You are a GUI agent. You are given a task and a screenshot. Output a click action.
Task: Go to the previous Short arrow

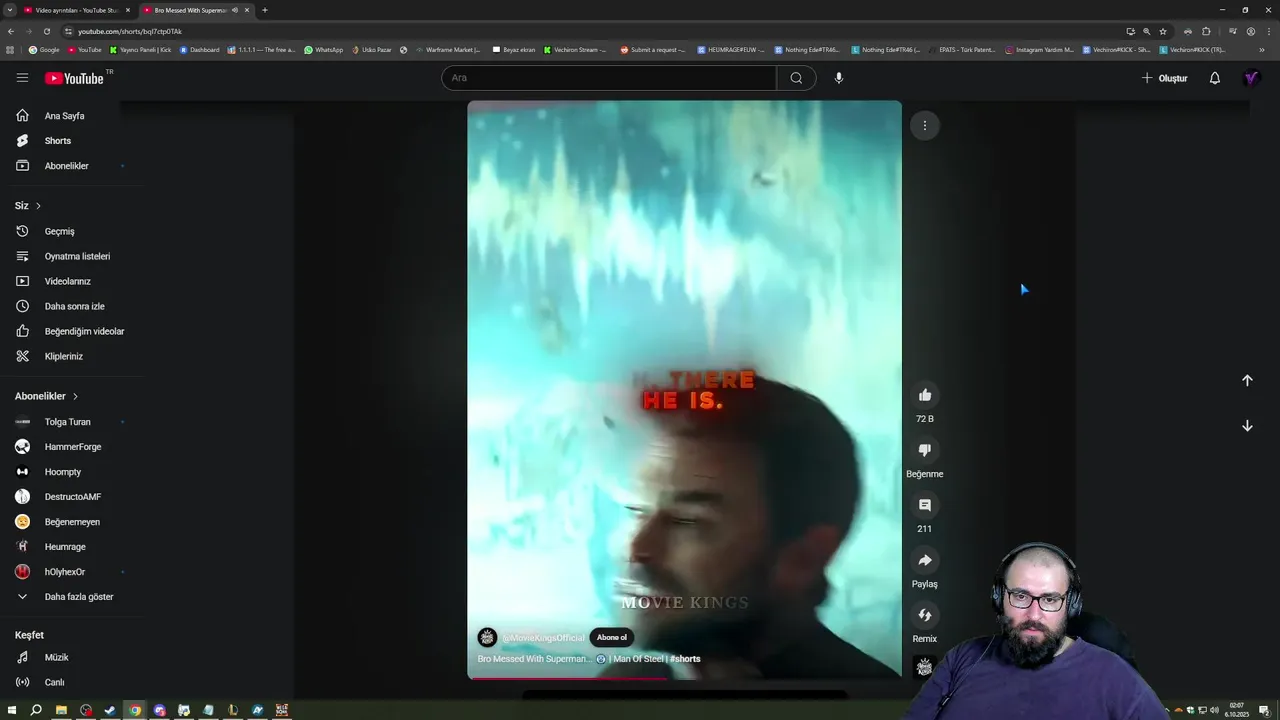click(1247, 380)
